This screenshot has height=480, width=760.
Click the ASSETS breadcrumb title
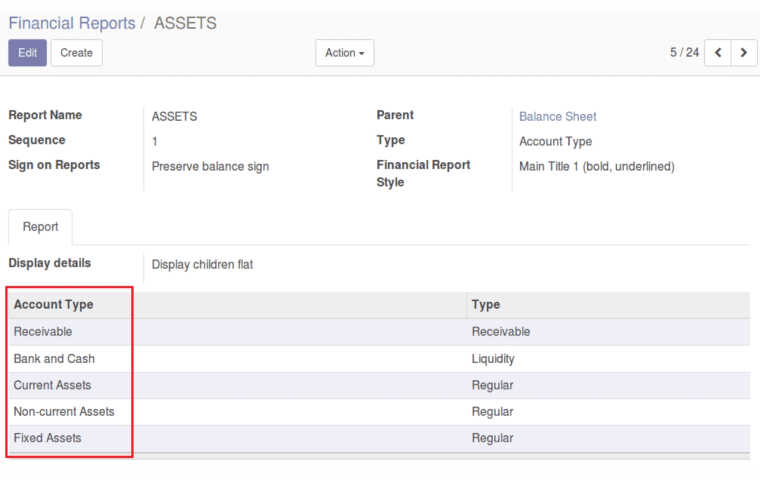point(185,23)
